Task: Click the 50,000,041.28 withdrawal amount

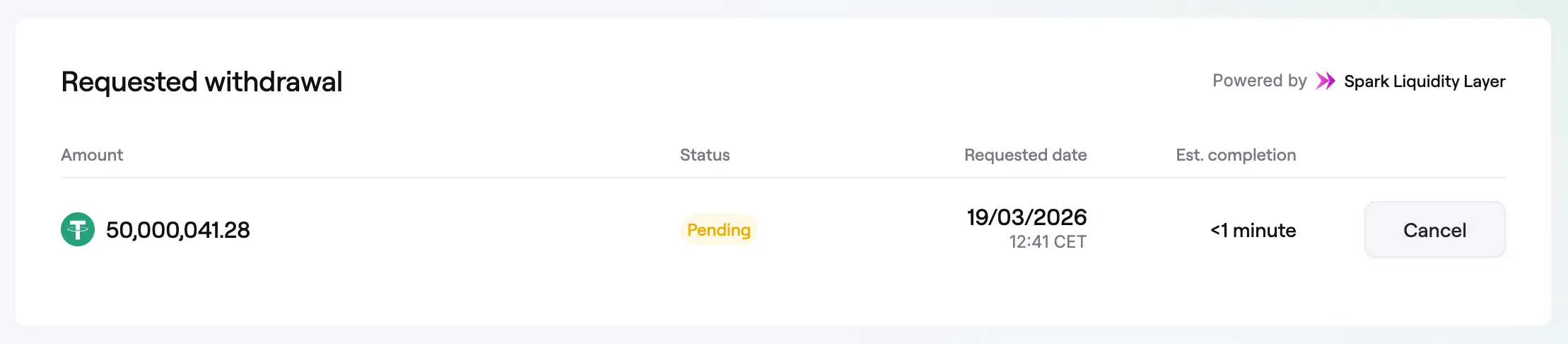Action: 178,230
